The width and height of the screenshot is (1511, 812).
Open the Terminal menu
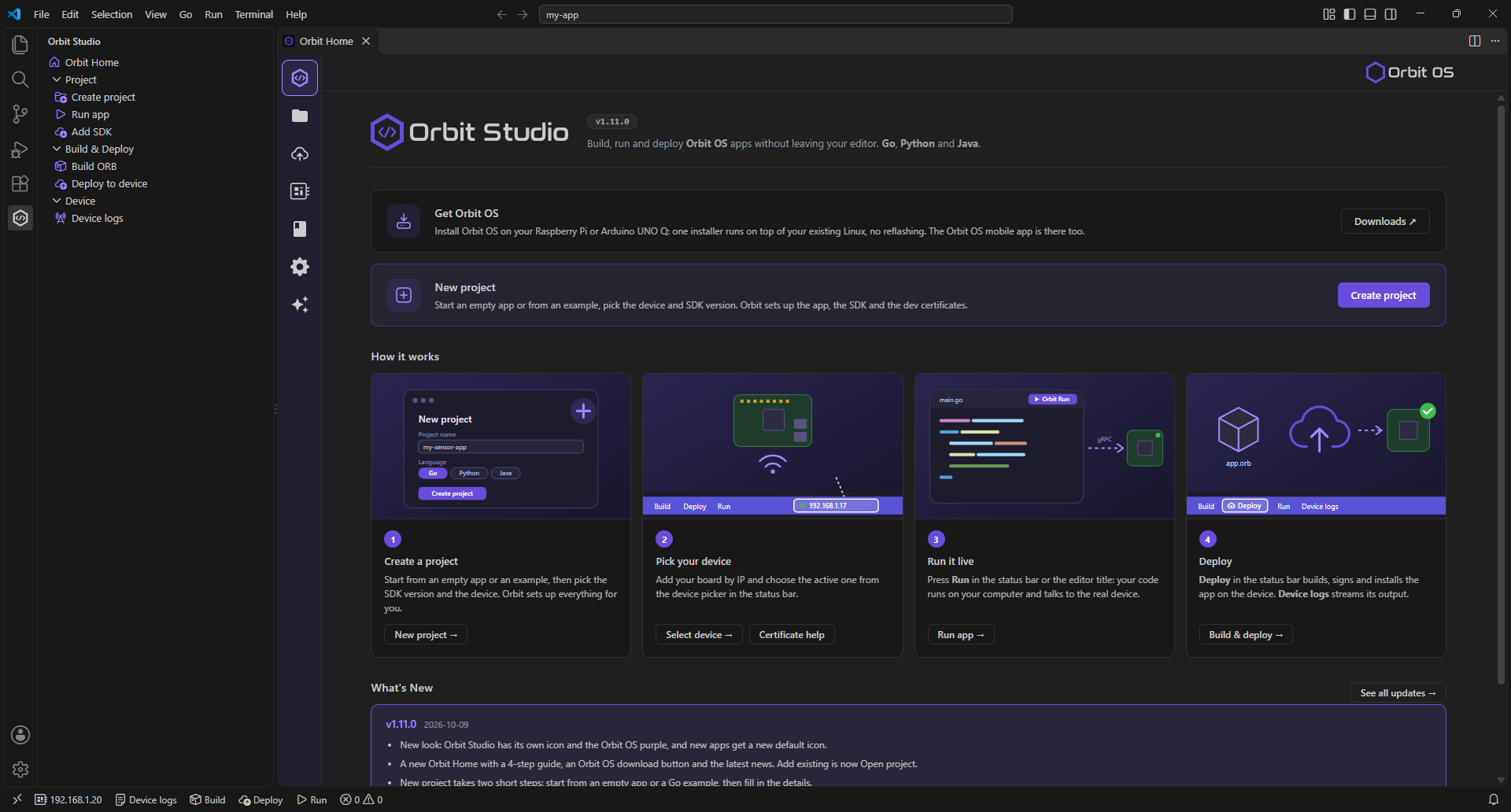(253, 14)
